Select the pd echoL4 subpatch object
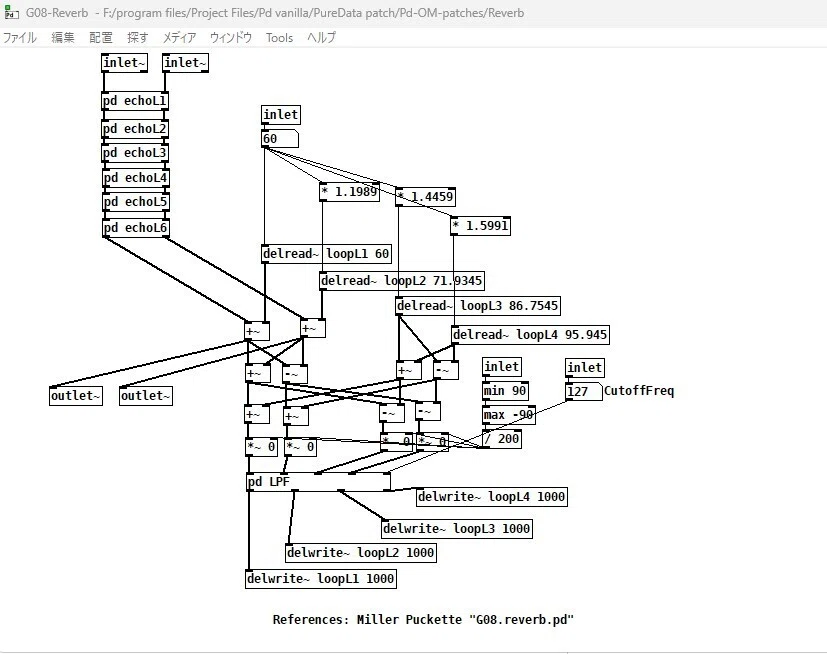Screen dimensions: 827x654 pyautogui.click(x=136, y=178)
